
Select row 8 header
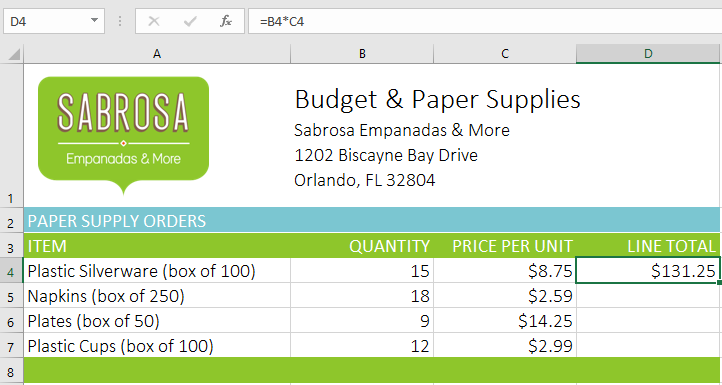click(12, 371)
